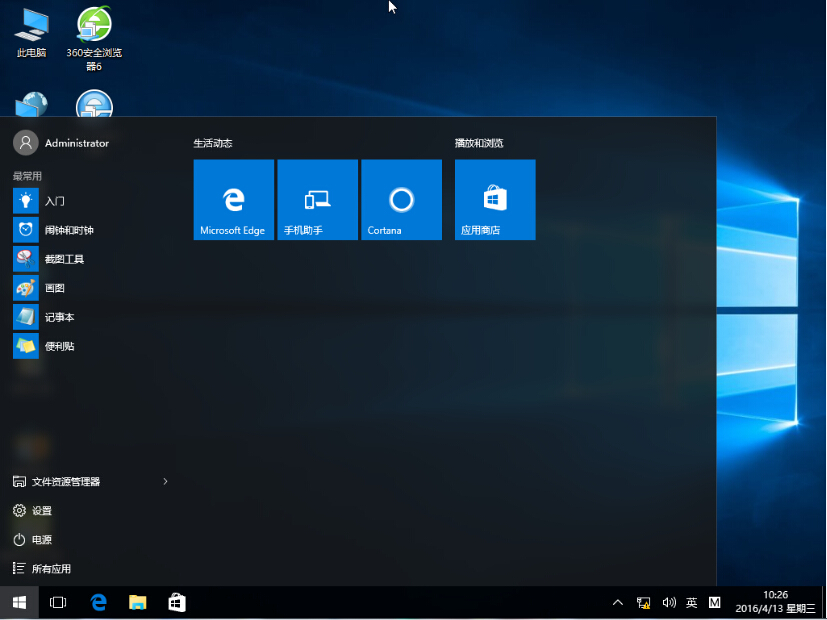Expand hidden system tray icons
The width and height of the screenshot is (827, 620).
[x=618, y=602]
